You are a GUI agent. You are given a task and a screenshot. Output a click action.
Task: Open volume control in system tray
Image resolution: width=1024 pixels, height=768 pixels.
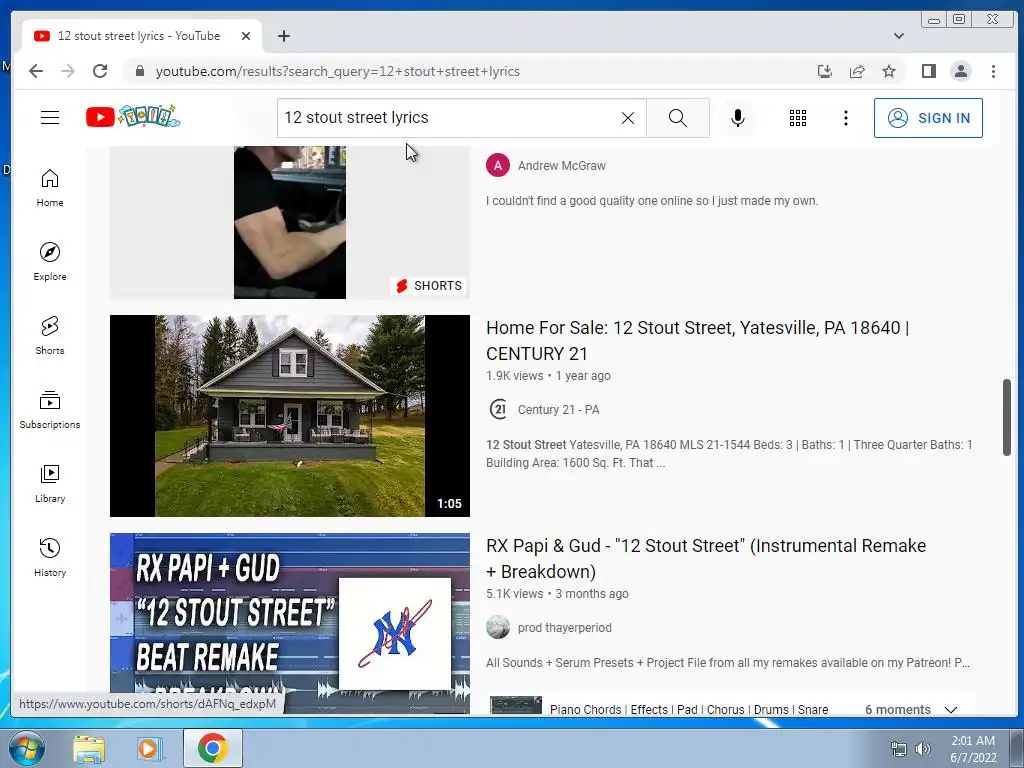click(x=923, y=749)
